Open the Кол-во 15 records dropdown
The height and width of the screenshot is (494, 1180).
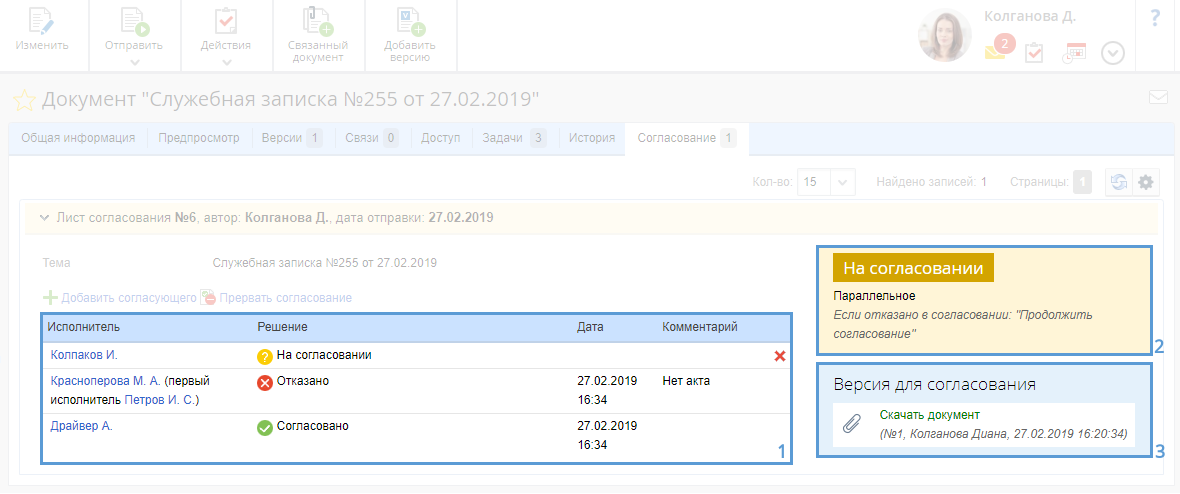pyautogui.click(x=826, y=181)
